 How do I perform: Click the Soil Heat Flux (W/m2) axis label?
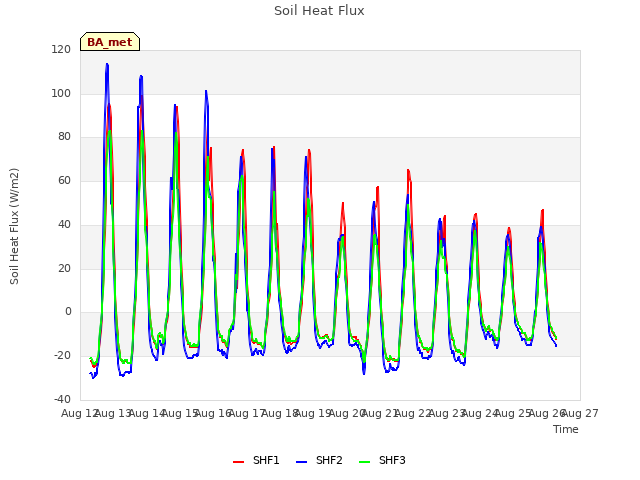pyautogui.click(x=14, y=226)
